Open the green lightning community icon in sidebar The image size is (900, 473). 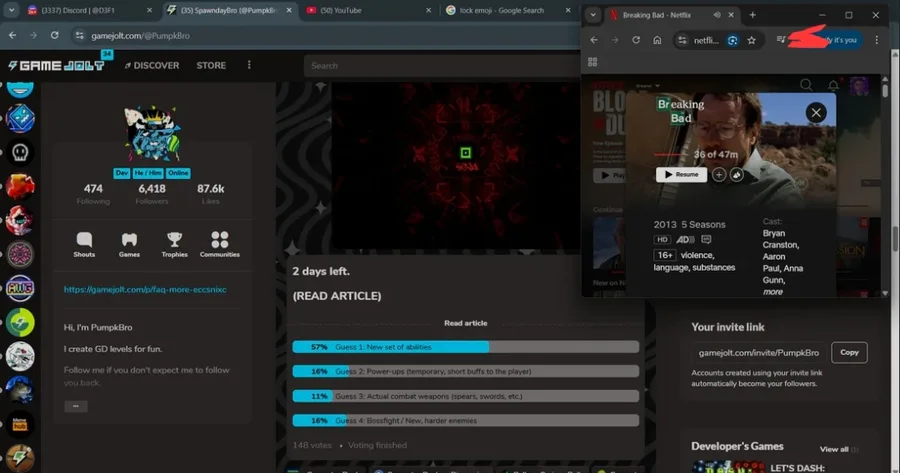20,323
